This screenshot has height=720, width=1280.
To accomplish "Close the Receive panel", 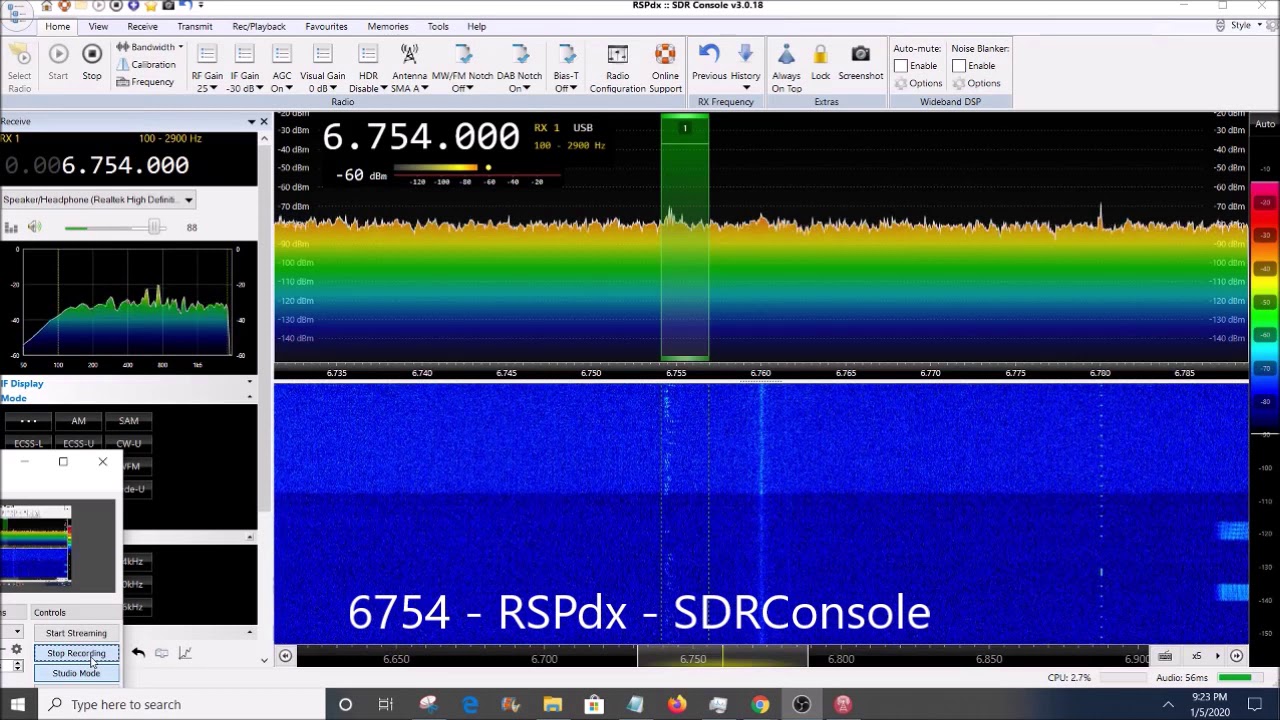I will tap(264, 122).
